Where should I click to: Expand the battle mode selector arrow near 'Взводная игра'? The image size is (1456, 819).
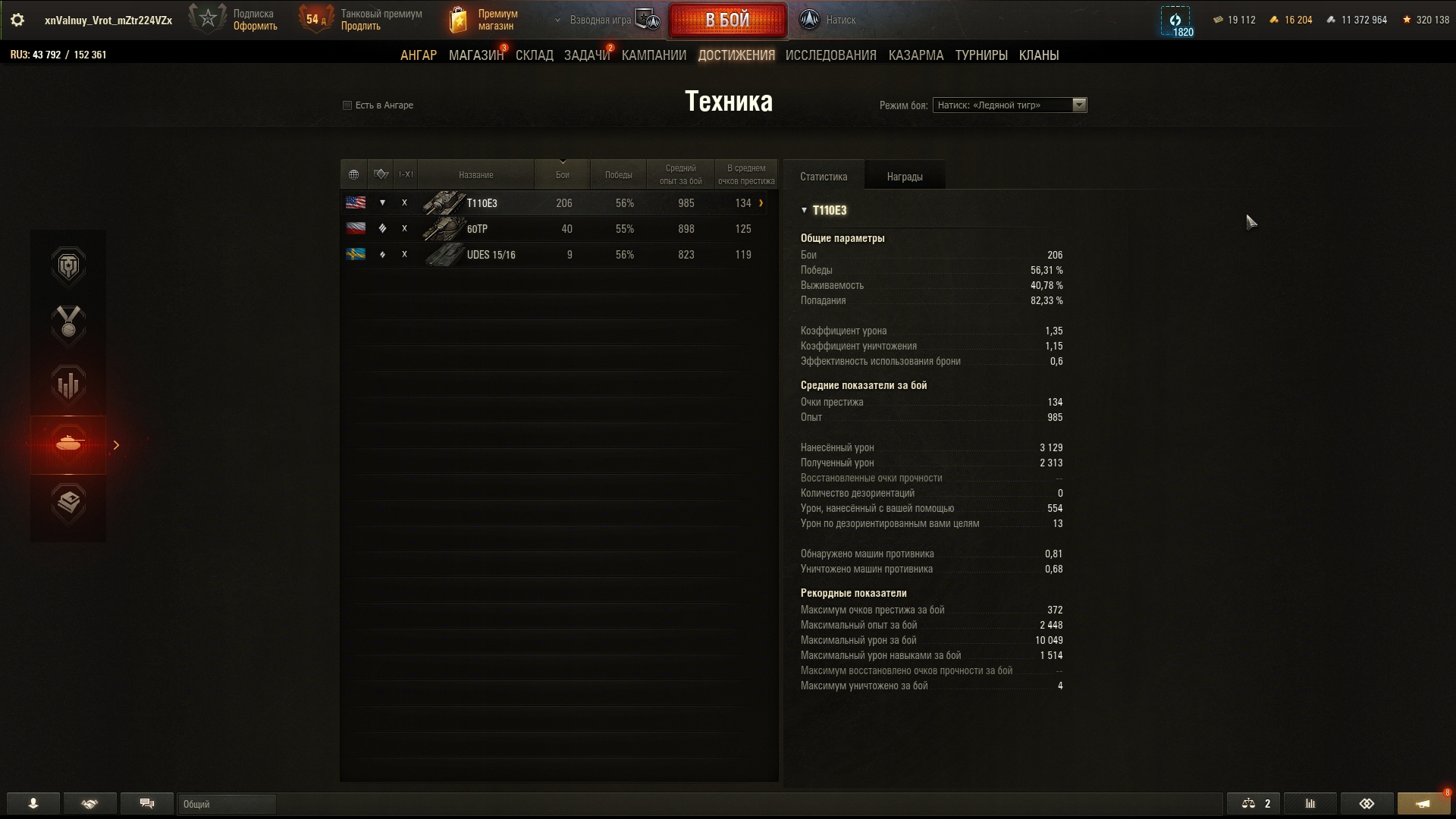point(558,20)
